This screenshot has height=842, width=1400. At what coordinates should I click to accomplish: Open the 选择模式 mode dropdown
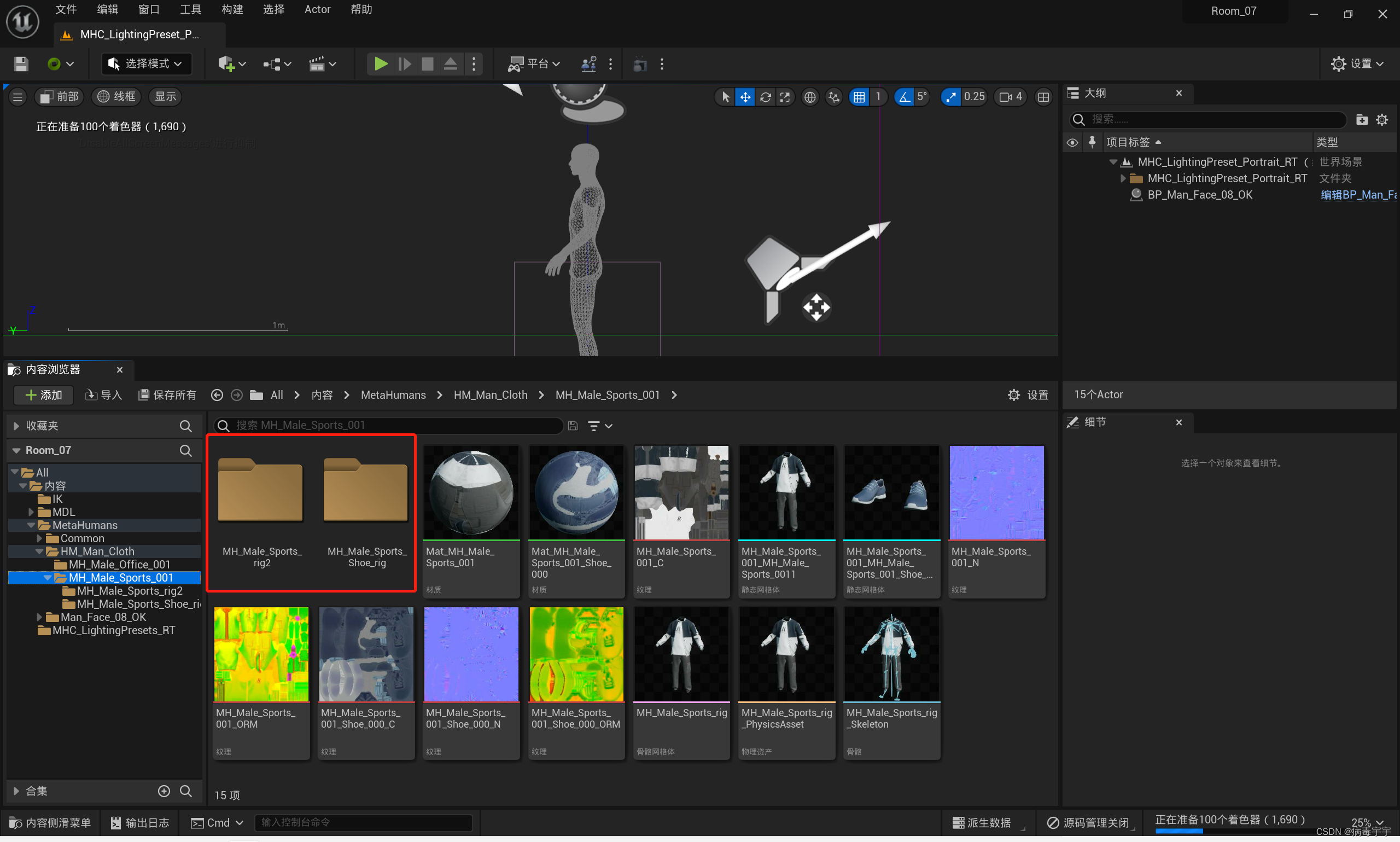click(x=147, y=63)
